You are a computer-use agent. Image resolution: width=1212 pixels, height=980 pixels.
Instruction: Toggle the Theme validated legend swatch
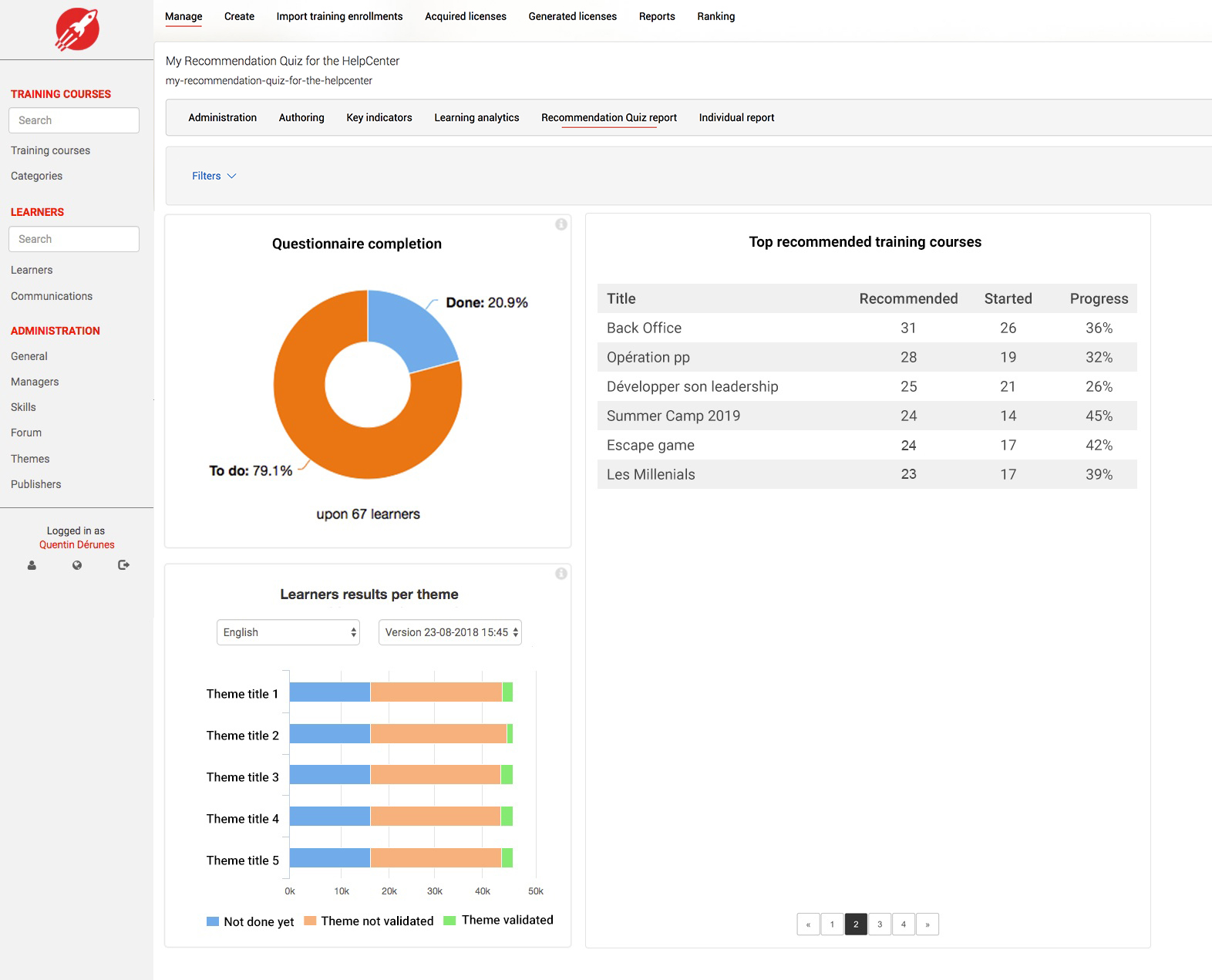(x=450, y=920)
